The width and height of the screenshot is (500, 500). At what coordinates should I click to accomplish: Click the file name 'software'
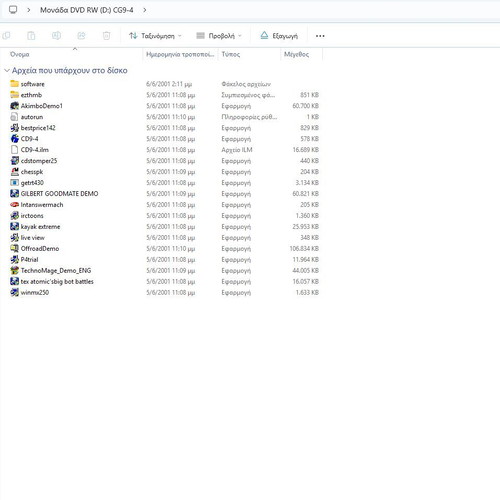pyautogui.click(x=32, y=84)
